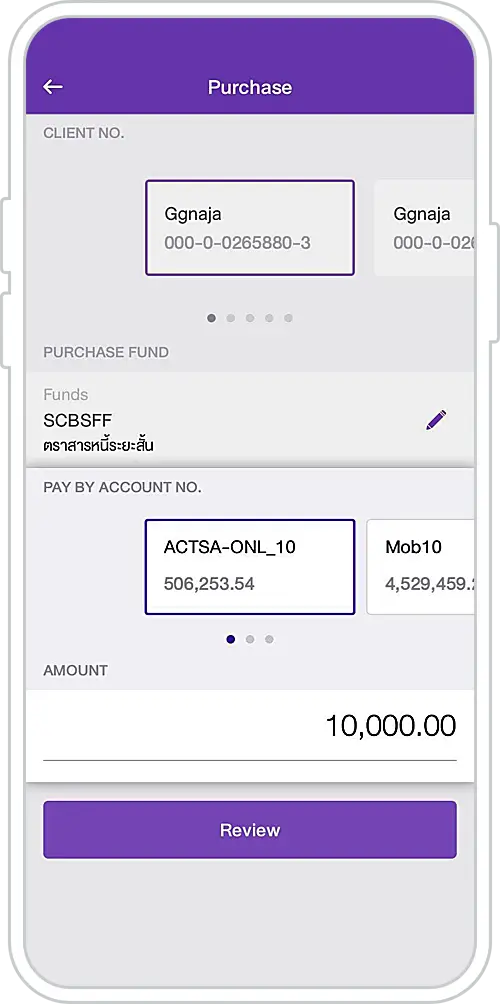Screen dimensions: 500x1004
Task: Tap the Purchase header title
Action: pos(250,87)
